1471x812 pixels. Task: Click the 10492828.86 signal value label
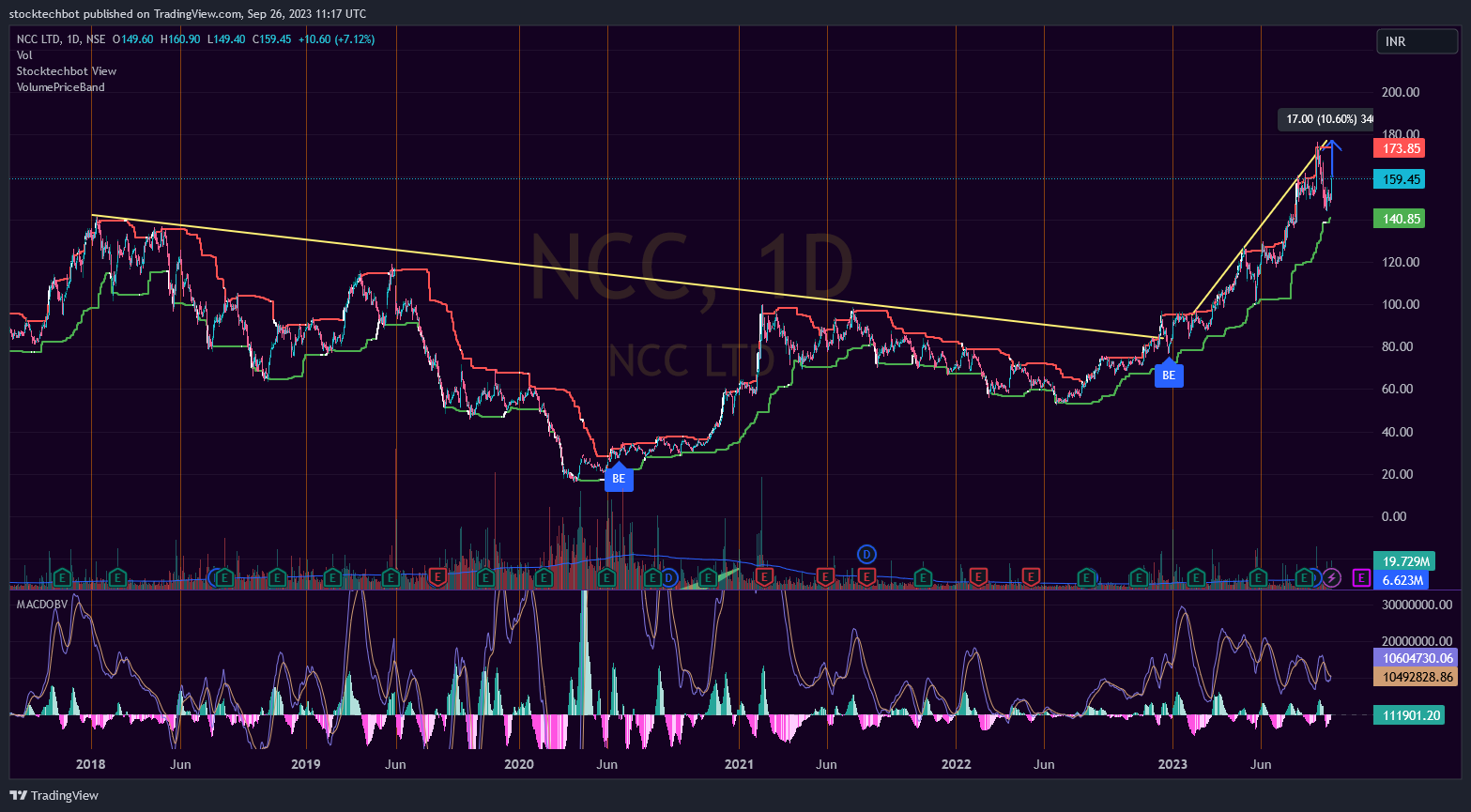1417,677
